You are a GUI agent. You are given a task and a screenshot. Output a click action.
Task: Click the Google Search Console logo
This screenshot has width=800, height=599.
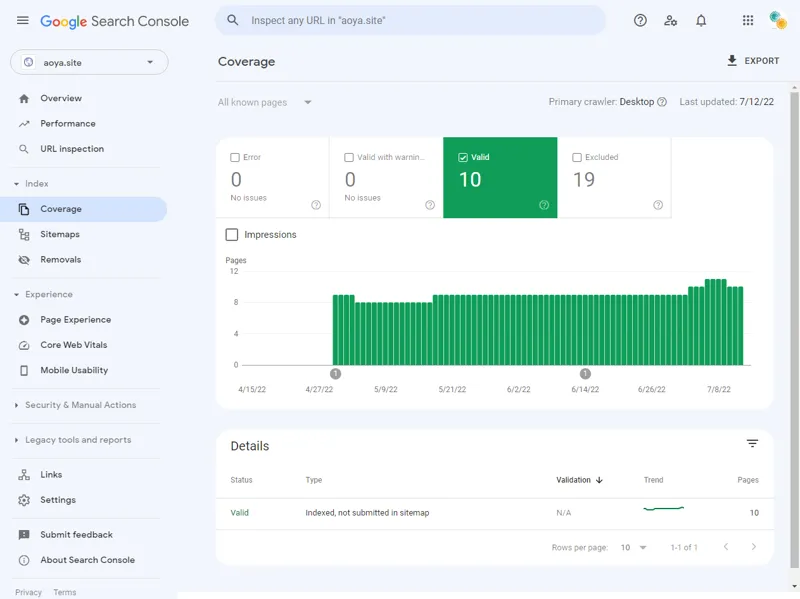pos(114,21)
